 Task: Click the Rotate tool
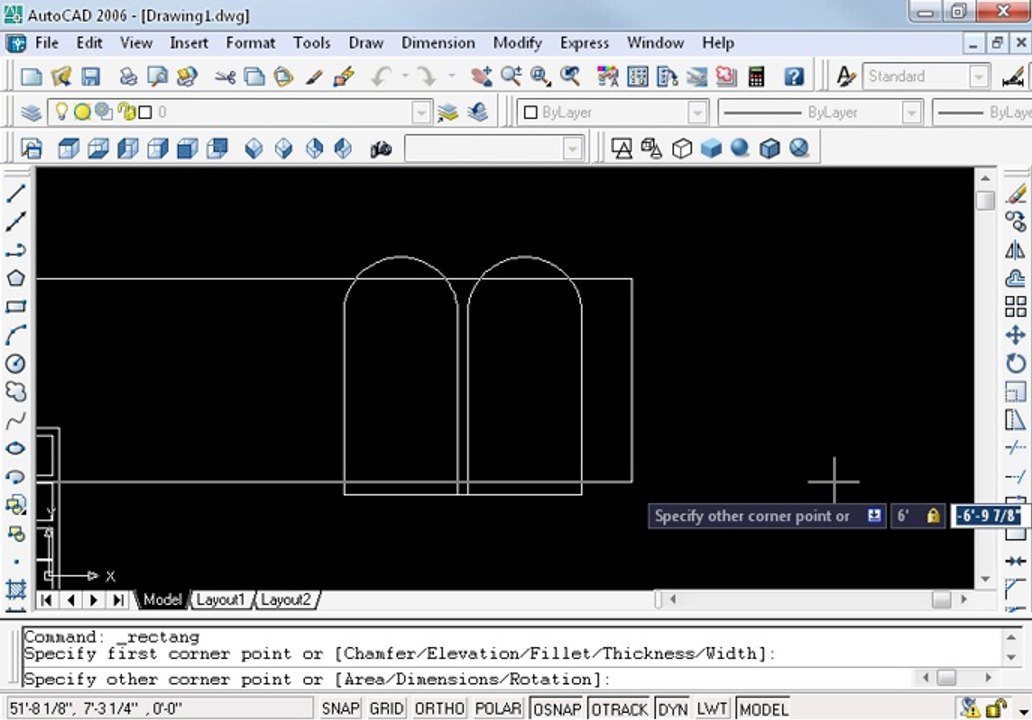point(1016,363)
